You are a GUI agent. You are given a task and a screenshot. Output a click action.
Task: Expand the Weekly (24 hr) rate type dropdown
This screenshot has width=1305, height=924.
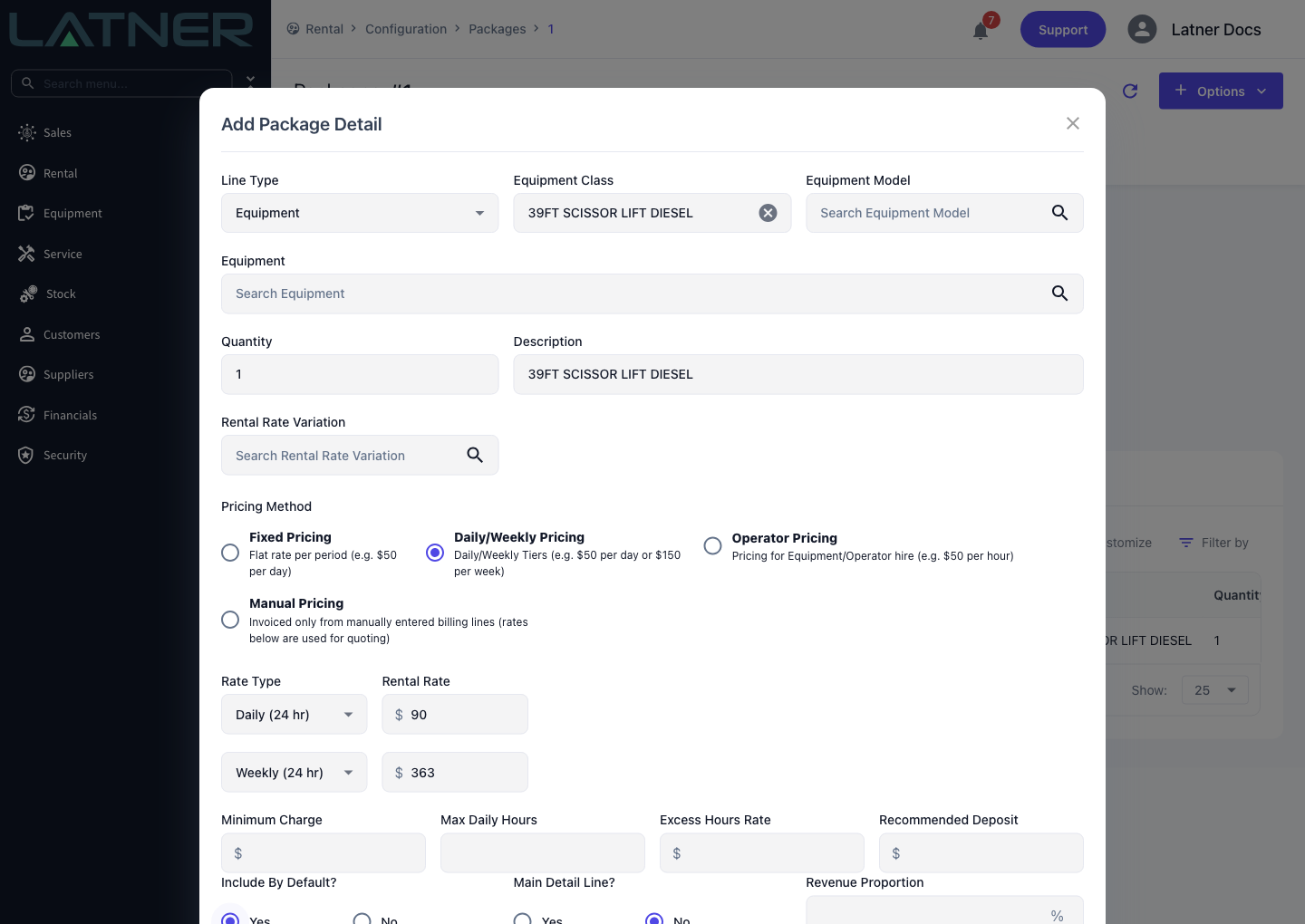[x=295, y=773]
